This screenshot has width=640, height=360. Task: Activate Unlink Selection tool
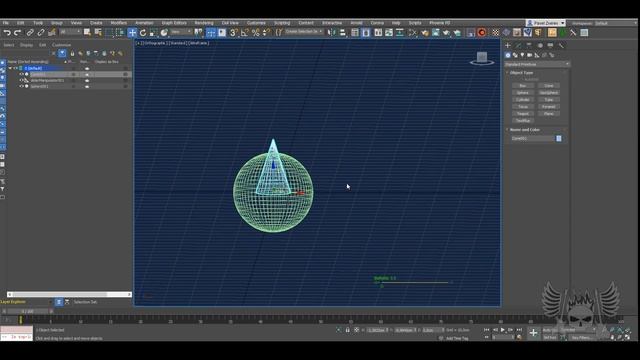click(41, 33)
